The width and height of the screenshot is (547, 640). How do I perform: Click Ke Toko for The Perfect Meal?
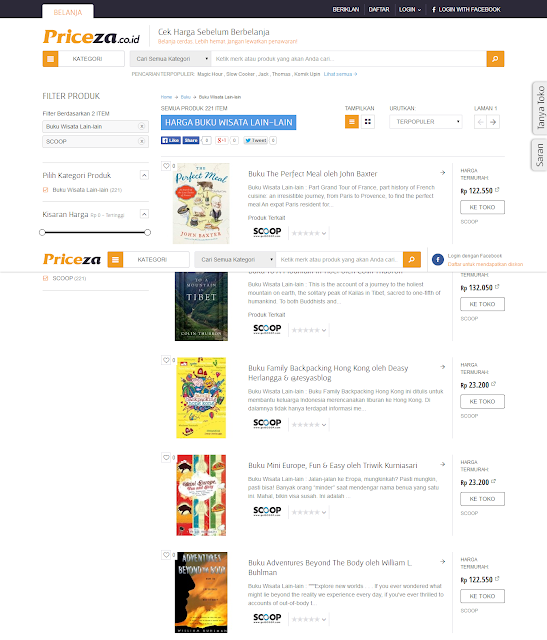point(482,207)
